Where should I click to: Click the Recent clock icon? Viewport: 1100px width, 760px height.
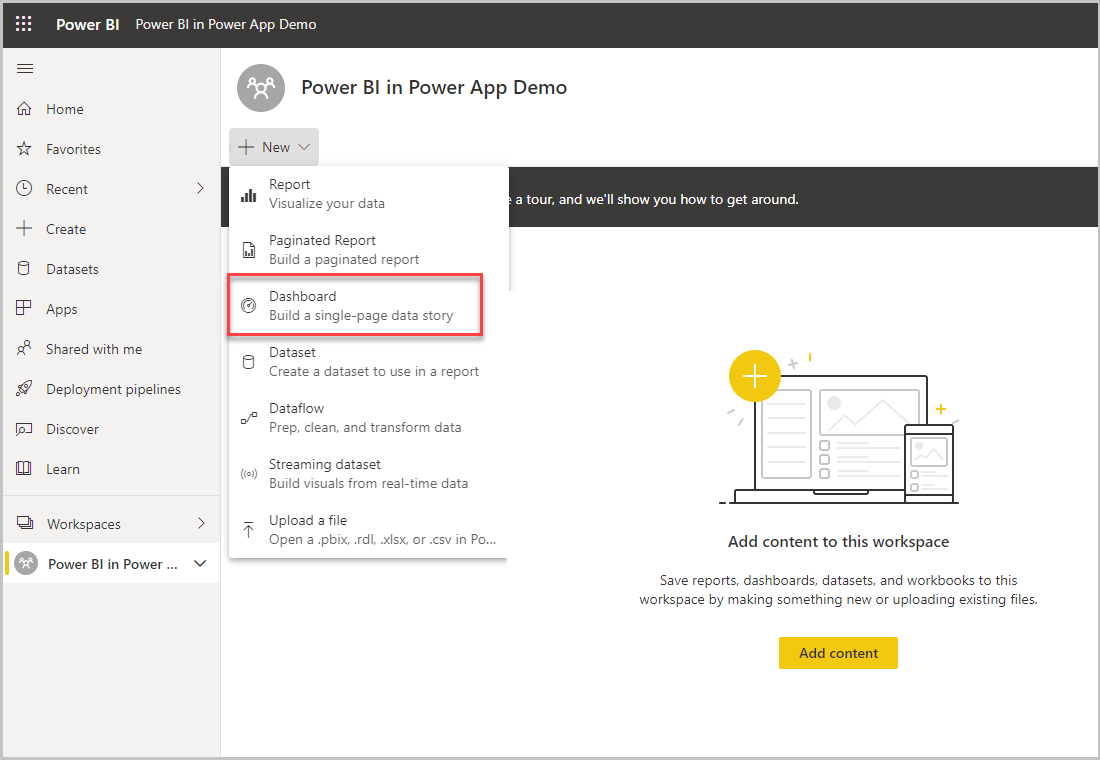pyautogui.click(x=24, y=189)
